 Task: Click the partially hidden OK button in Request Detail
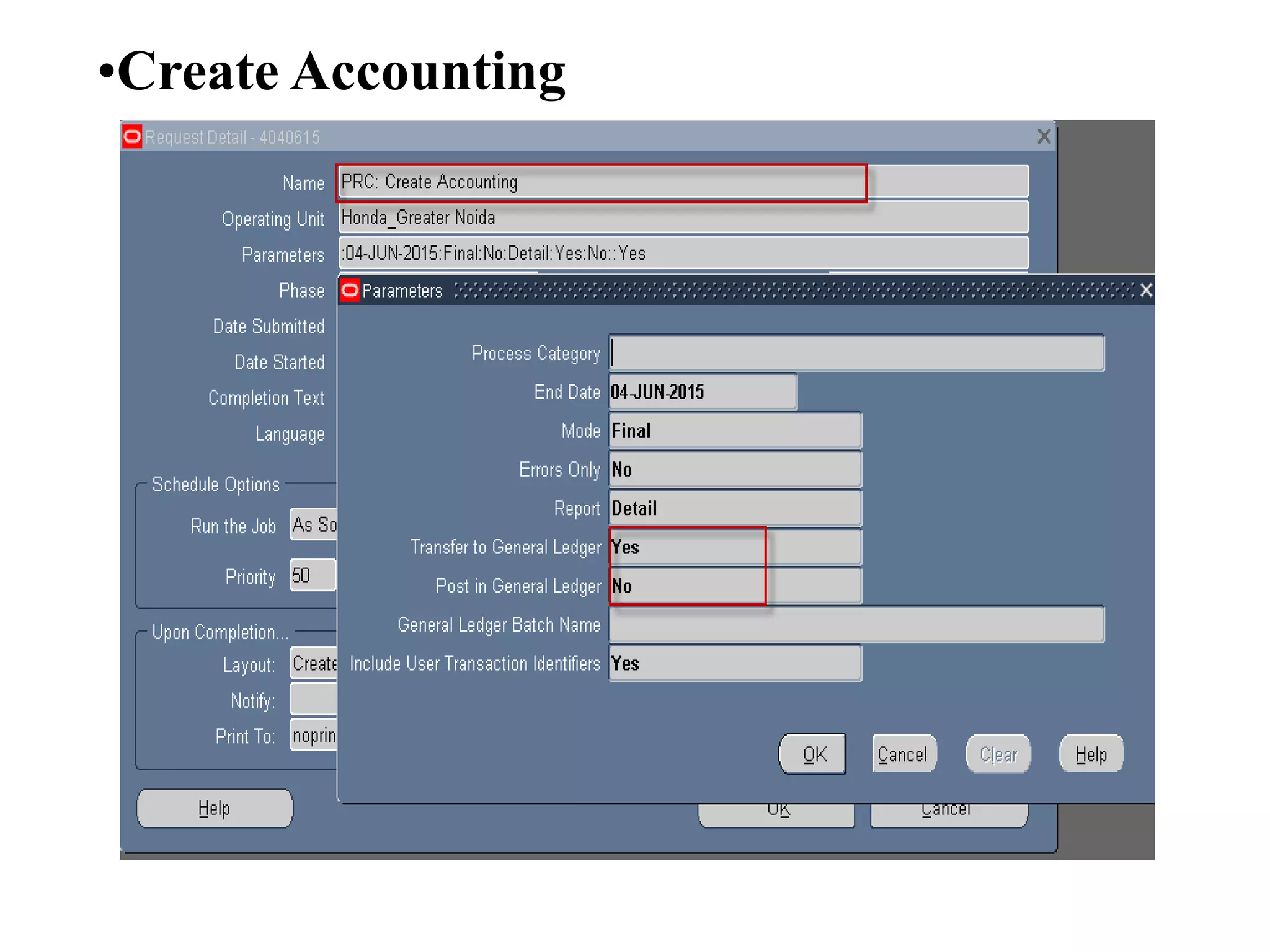[776, 815]
